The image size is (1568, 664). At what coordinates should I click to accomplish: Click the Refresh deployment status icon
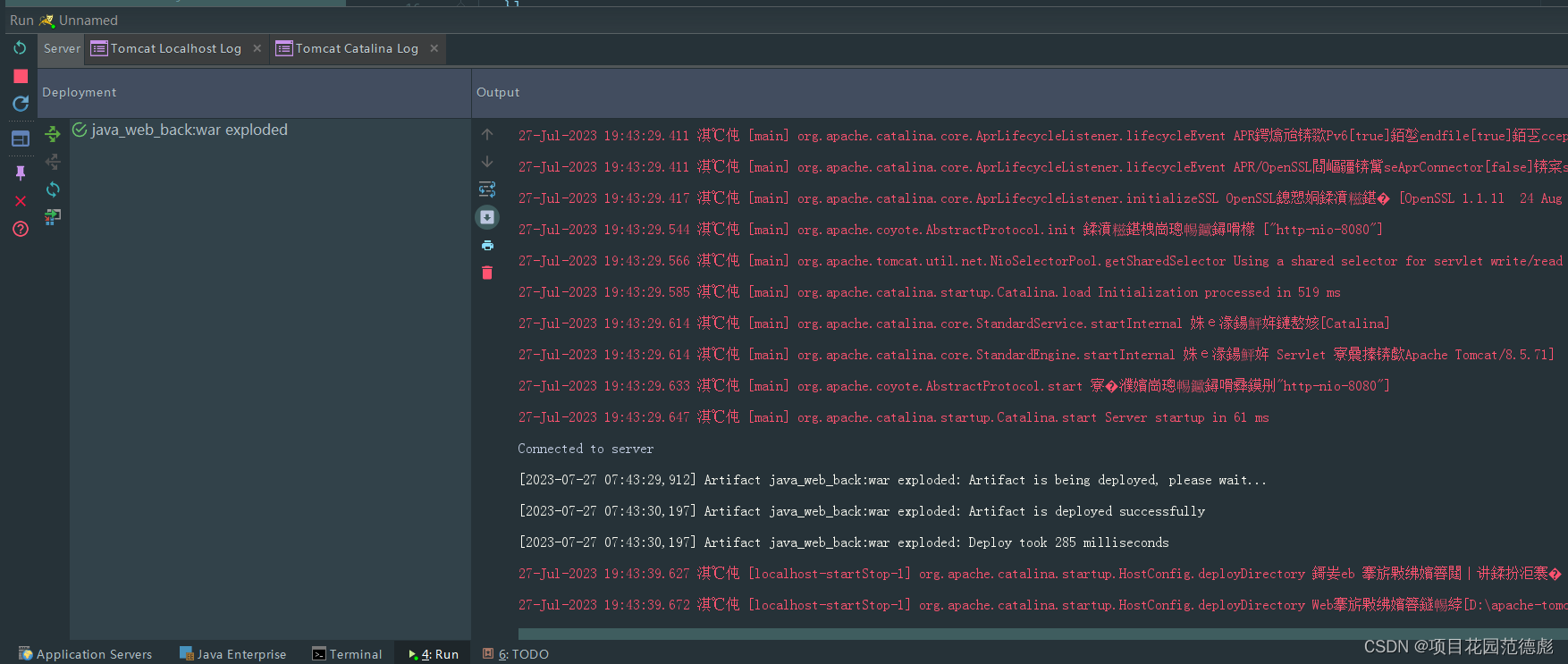(53, 189)
